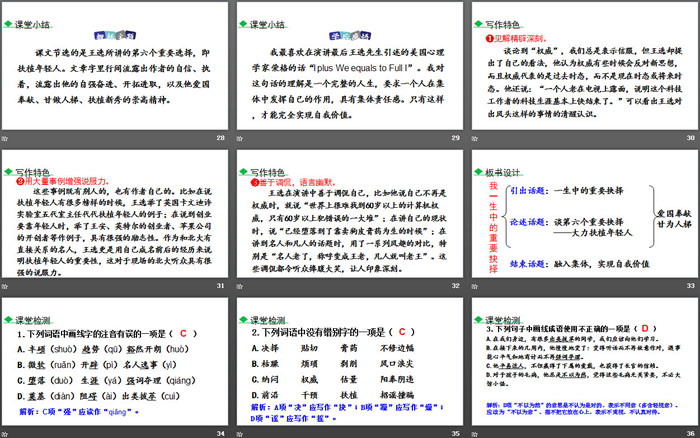Click option D row 萎靡 on slide 34
Image resolution: width=700 pixels, height=438 pixels.
click(98, 396)
